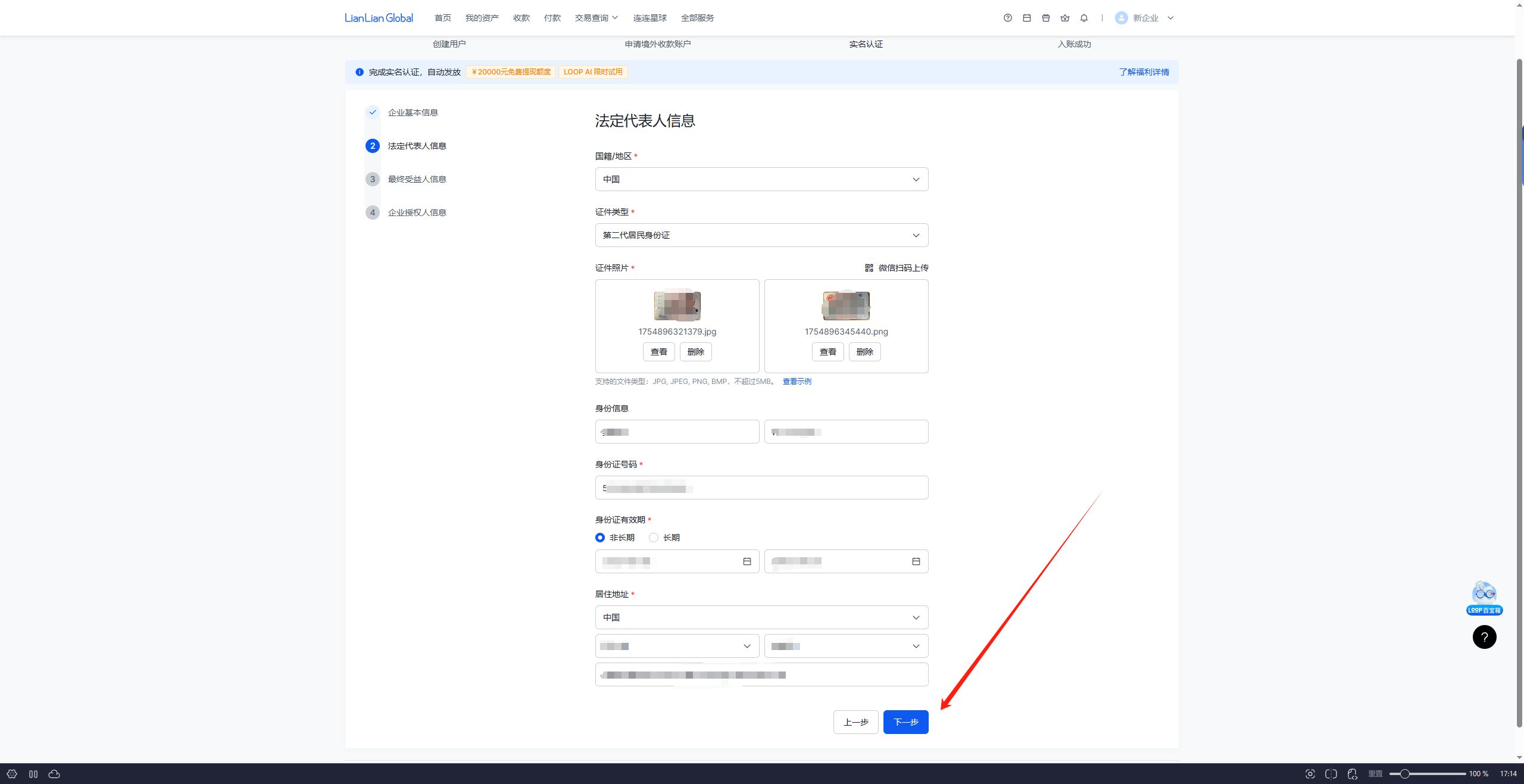Click the black floating help button

point(1484,637)
